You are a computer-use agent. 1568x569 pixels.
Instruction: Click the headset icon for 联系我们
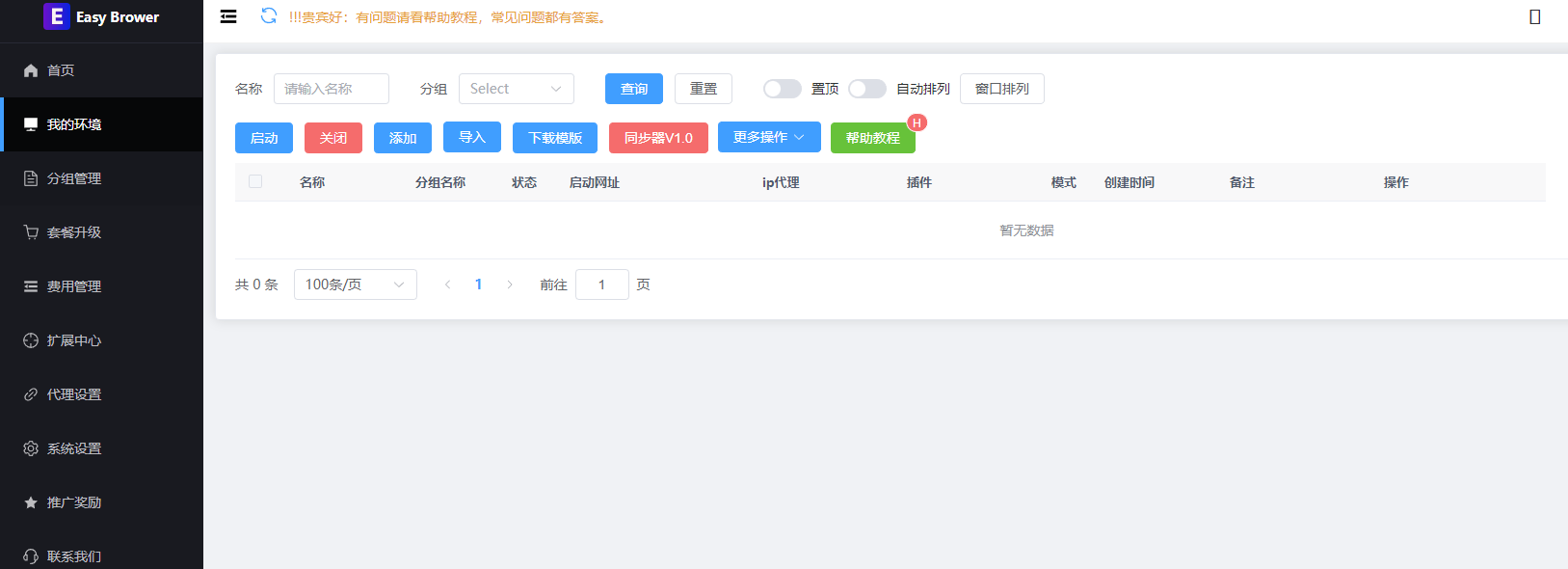click(31, 556)
